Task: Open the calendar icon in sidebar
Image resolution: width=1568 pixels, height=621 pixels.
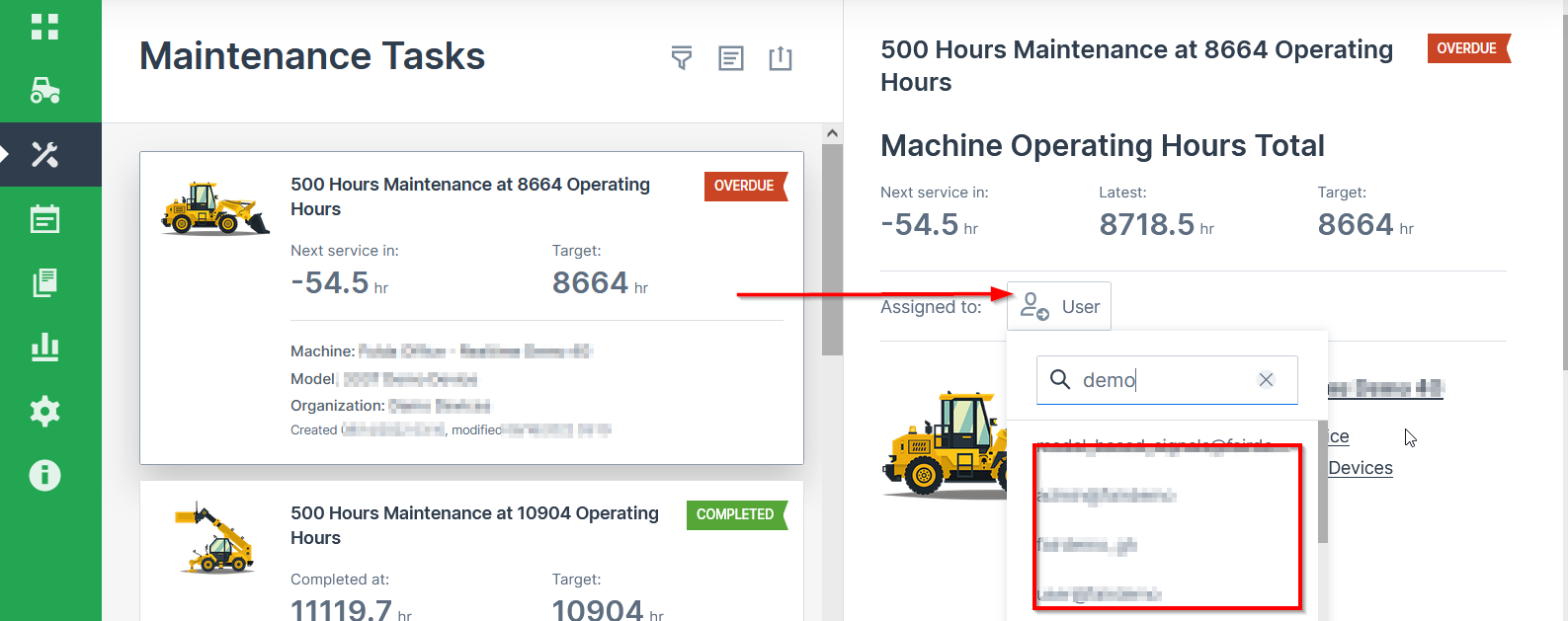Action: point(44,219)
